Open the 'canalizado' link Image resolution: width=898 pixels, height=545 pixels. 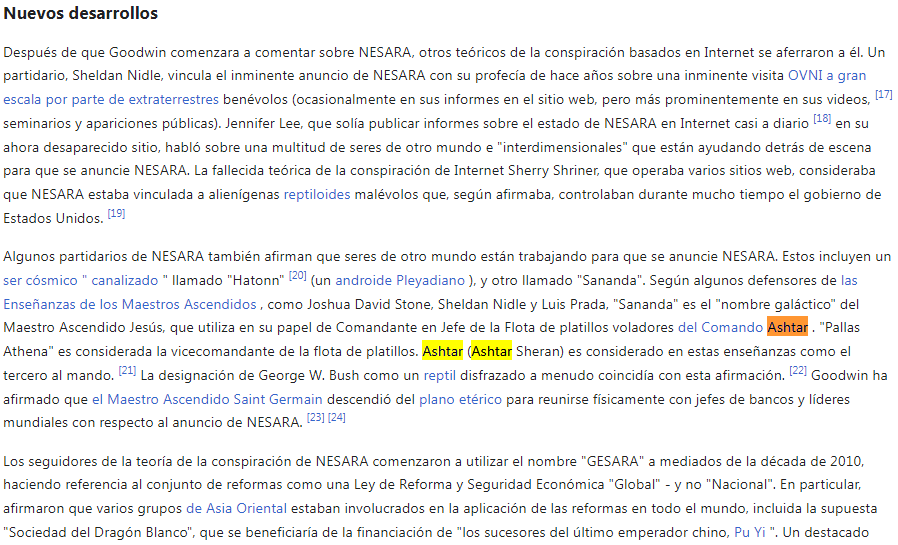pos(125,281)
